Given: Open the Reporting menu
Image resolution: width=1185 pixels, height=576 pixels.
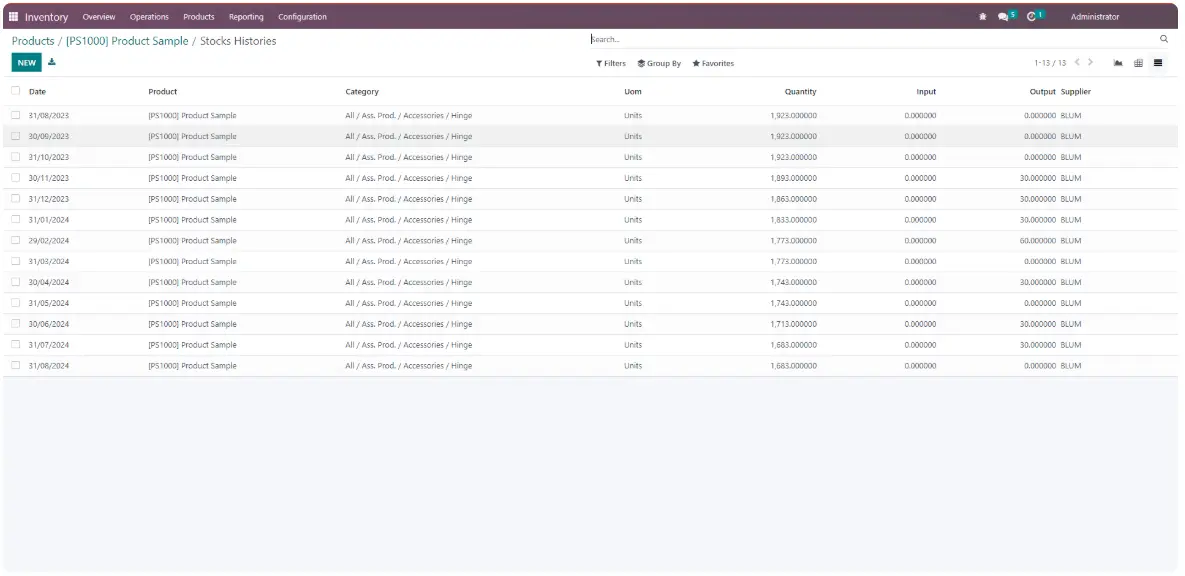Looking at the screenshot, I should click(246, 17).
